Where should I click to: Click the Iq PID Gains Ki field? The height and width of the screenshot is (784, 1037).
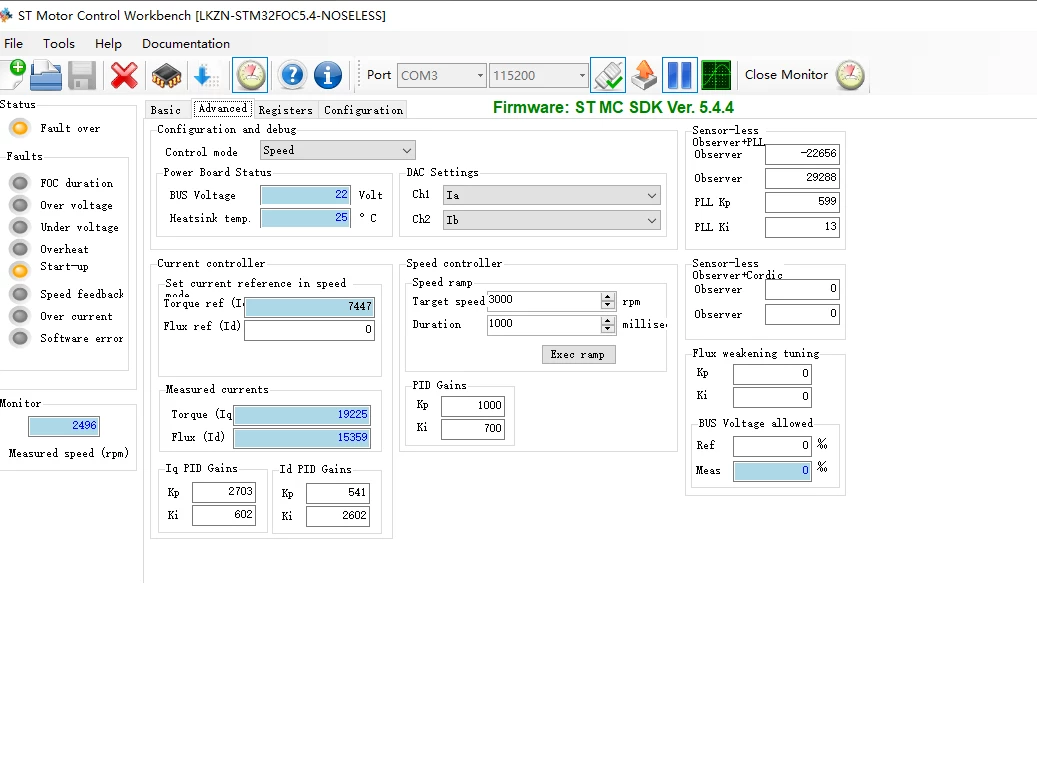(x=224, y=515)
